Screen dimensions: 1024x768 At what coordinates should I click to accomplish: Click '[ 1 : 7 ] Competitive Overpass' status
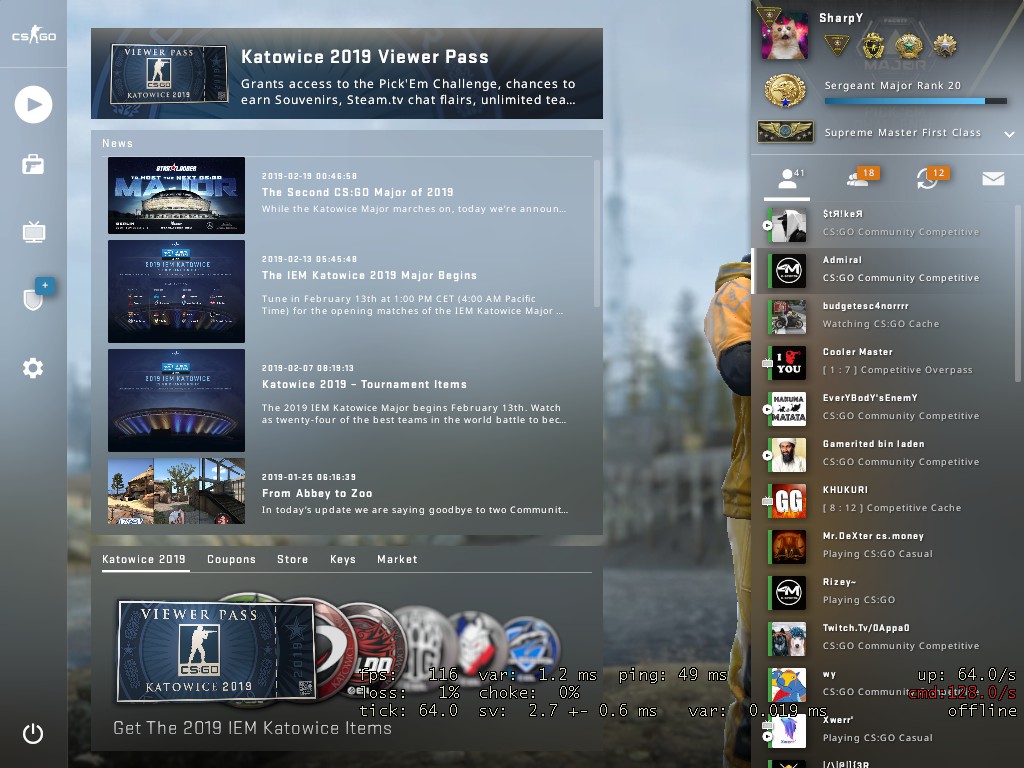pos(897,370)
